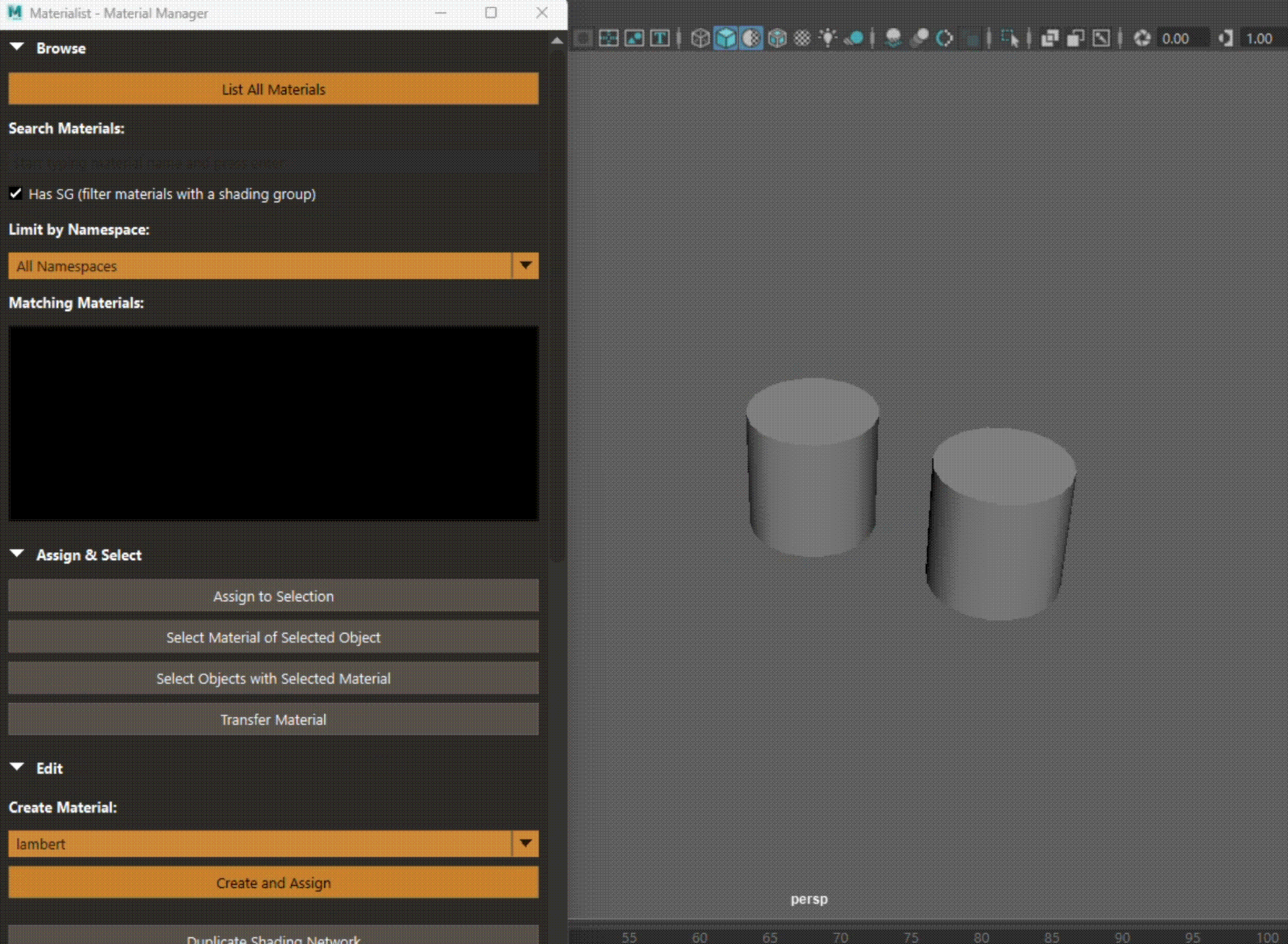
Task: Click the panel scrollbar up arrow
Action: pyautogui.click(x=557, y=40)
